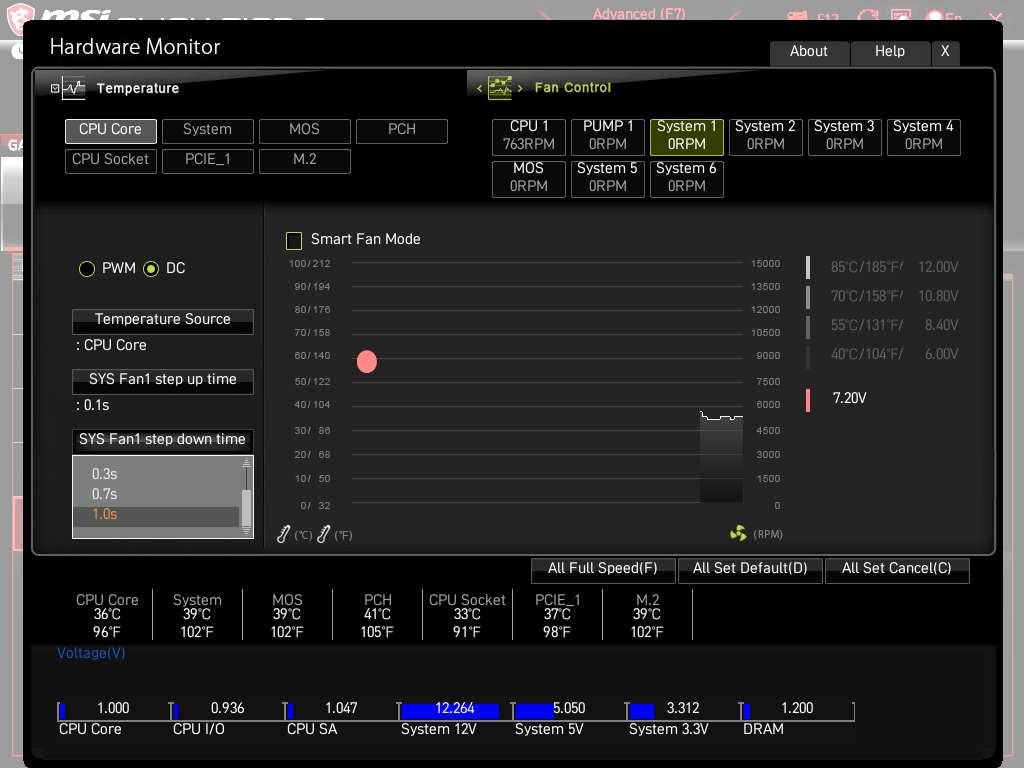The image size is (1024, 768).
Task: Select PCIE_1 temperature button
Action: pyautogui.click(x=208, y=160)
